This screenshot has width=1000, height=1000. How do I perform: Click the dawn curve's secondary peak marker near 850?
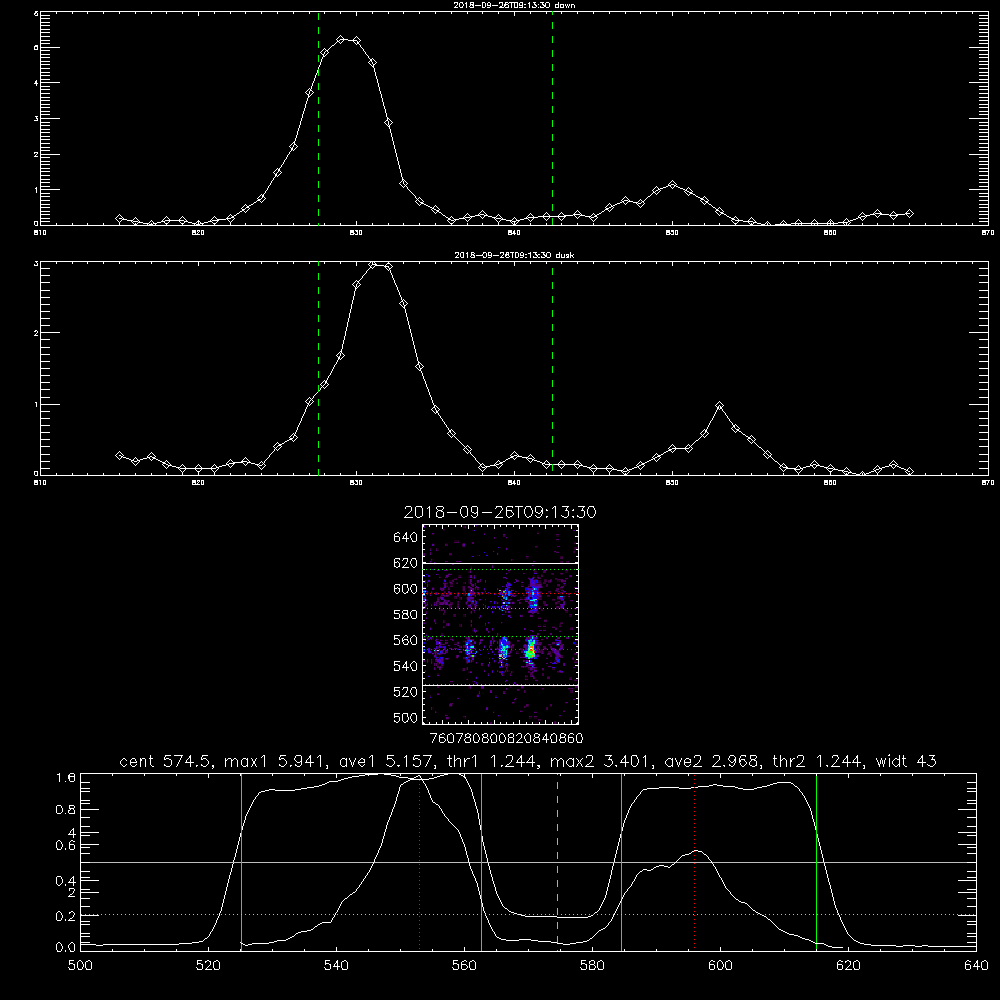pyautogui.click(x=672, y=184)
